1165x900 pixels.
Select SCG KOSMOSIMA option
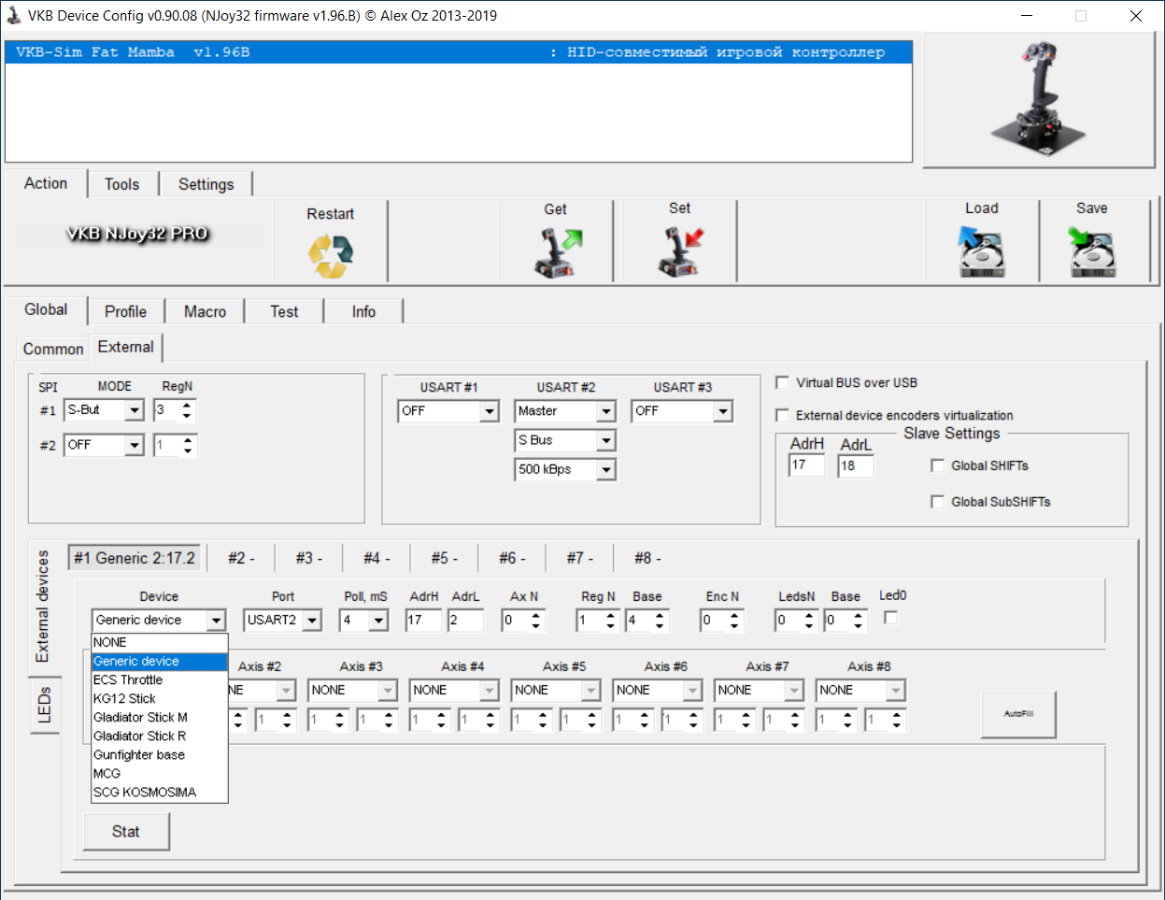(159, 792)
